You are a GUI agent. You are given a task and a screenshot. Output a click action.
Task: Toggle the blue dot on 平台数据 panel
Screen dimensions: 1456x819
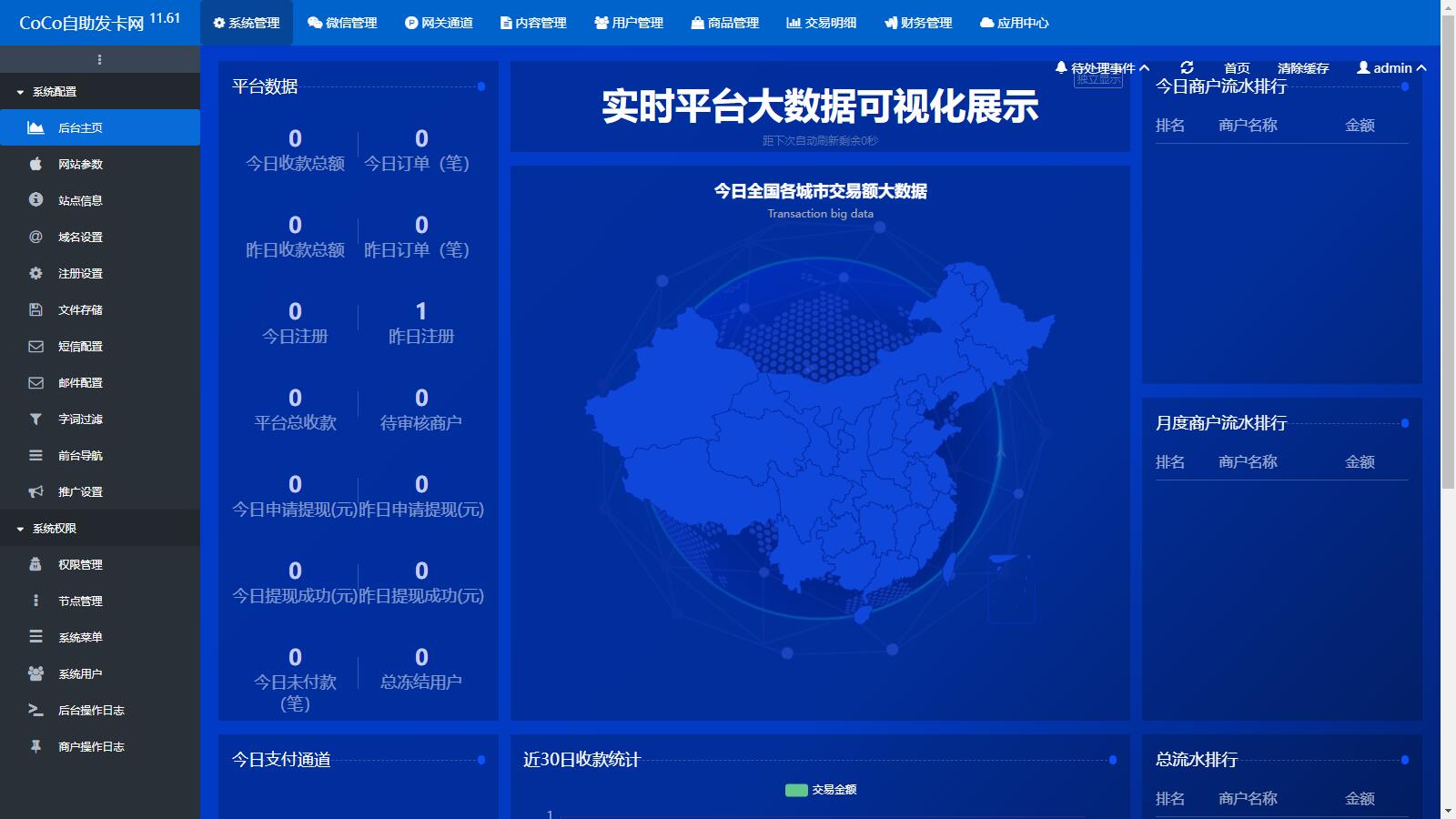480,87
